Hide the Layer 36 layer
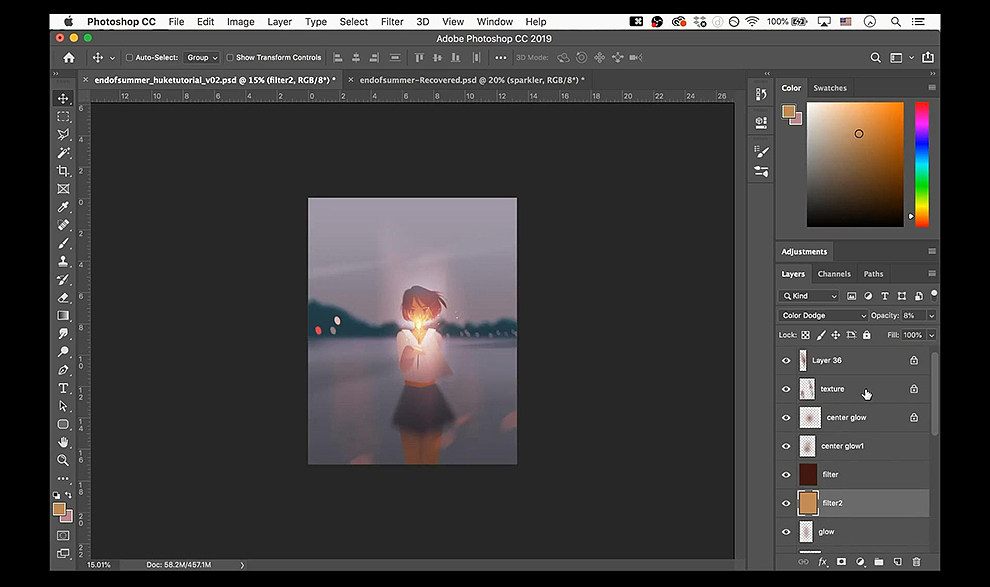990x587 pixels. [786, 360]
